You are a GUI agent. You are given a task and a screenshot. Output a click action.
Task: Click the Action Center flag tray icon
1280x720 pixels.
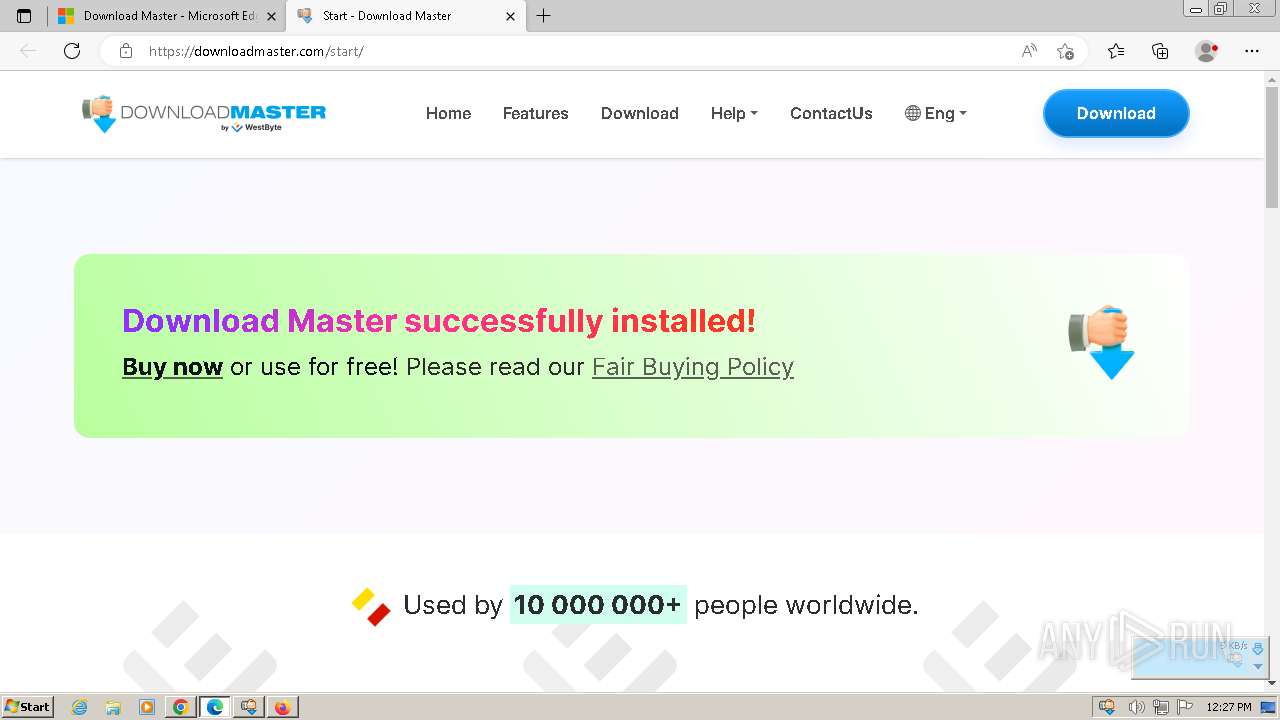tap(1185, 707)
